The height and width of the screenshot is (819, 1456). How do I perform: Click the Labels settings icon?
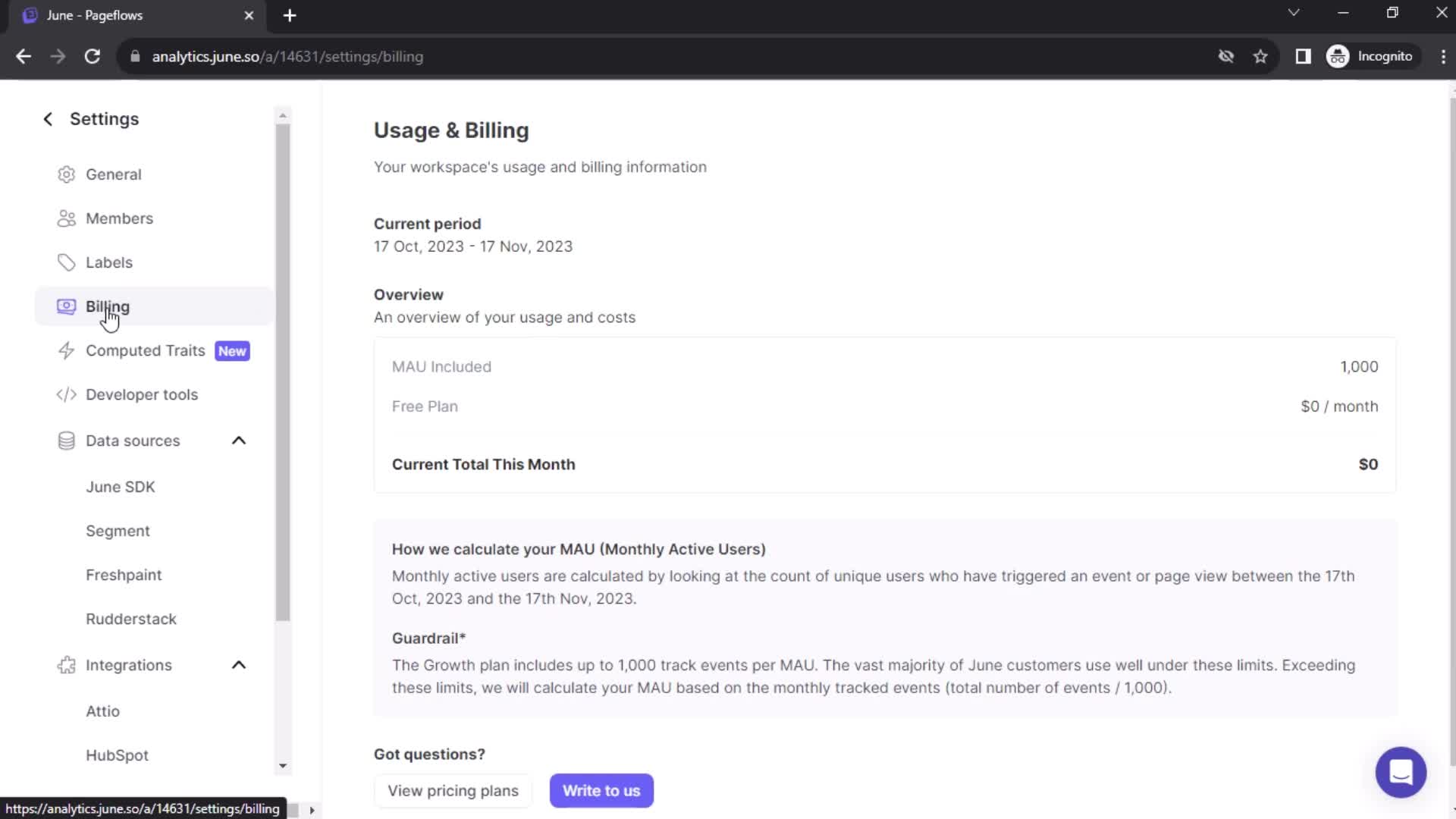(66, 262)
